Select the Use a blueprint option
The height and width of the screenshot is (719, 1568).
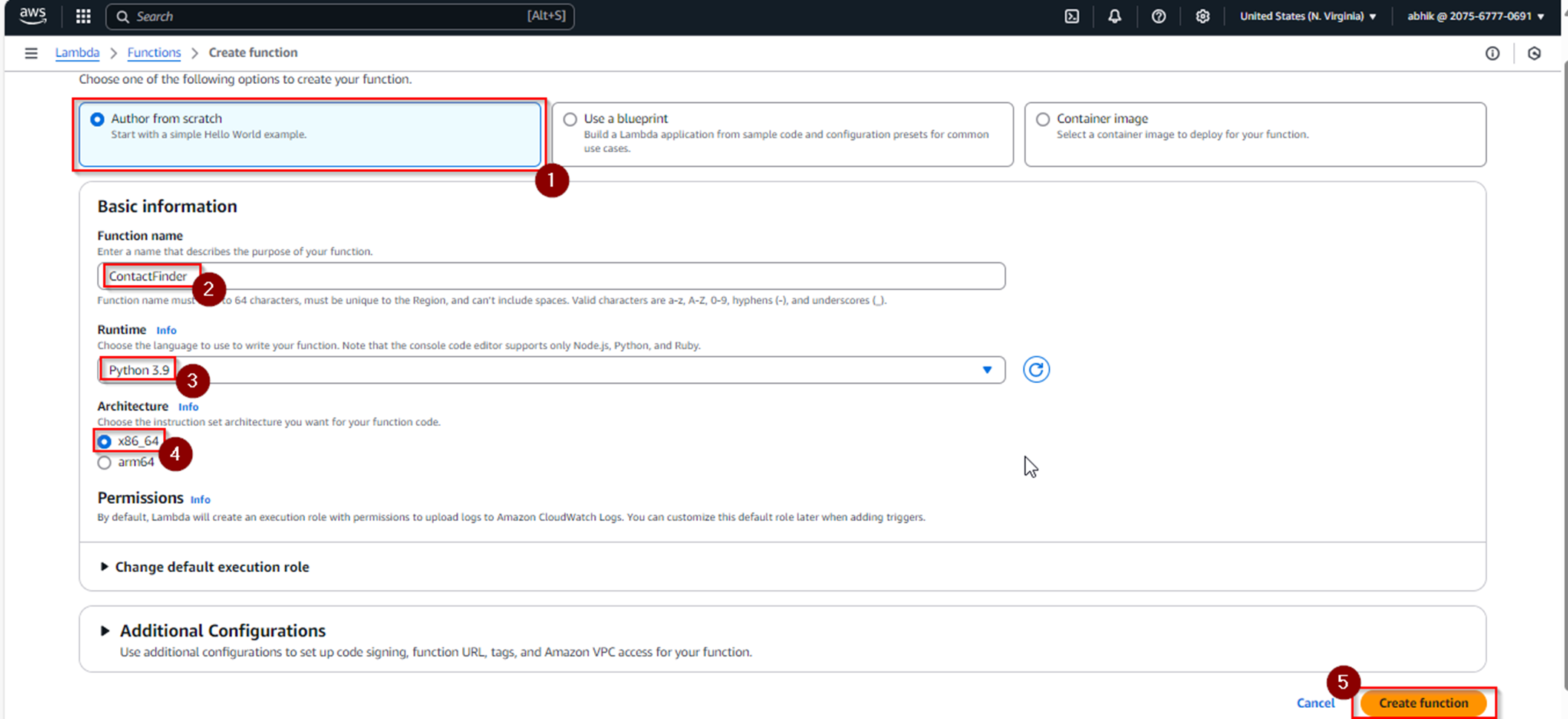click(x=570, y=119)
